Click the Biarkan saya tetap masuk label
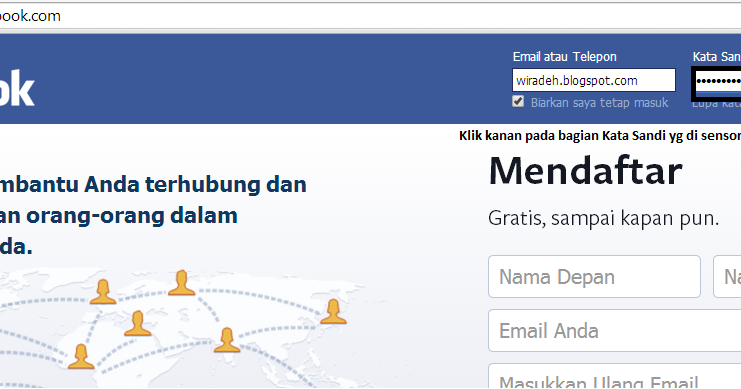Screen dimensions: 741x389 599,103
